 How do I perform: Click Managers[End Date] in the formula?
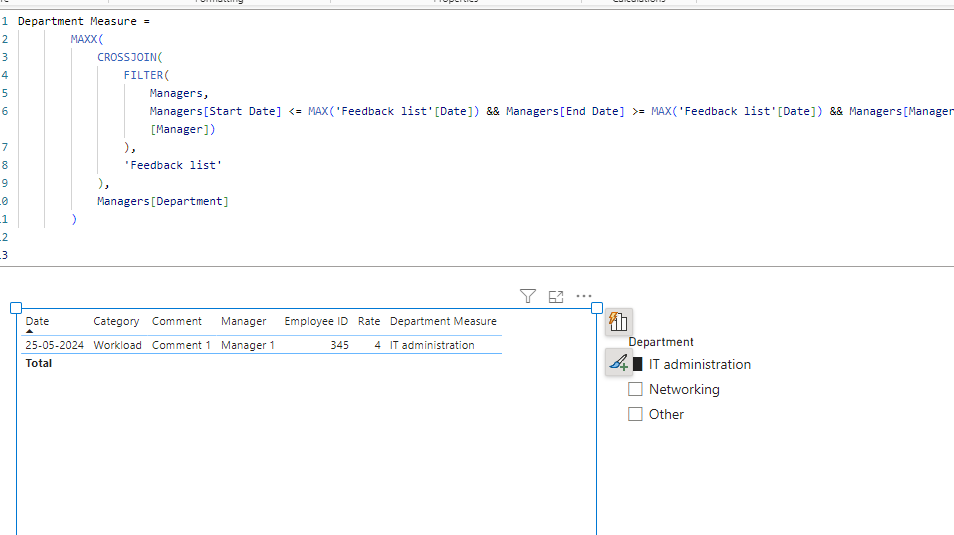click(565, 111)
